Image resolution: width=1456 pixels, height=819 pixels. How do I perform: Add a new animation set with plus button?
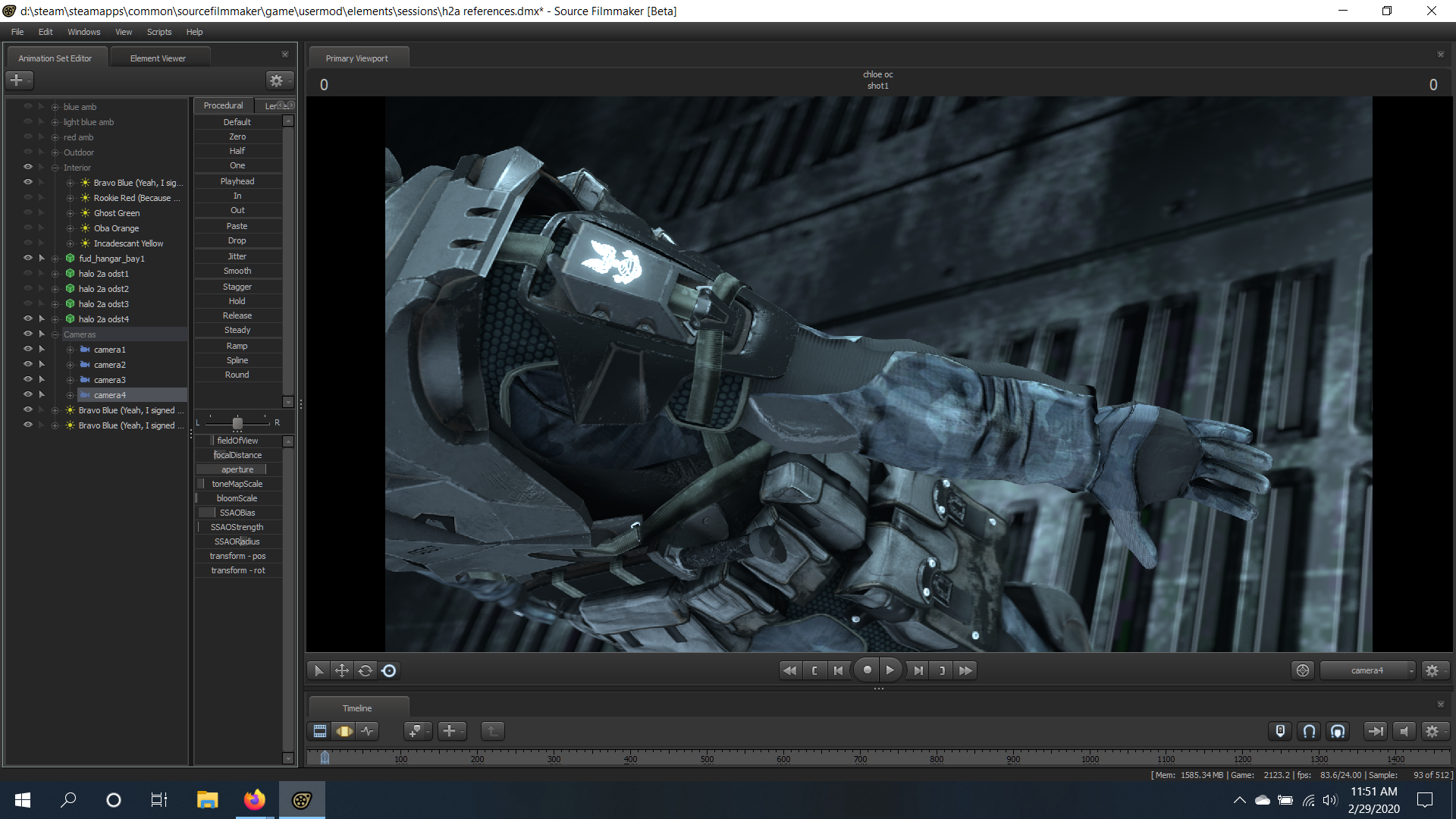(x=19, y=80)
